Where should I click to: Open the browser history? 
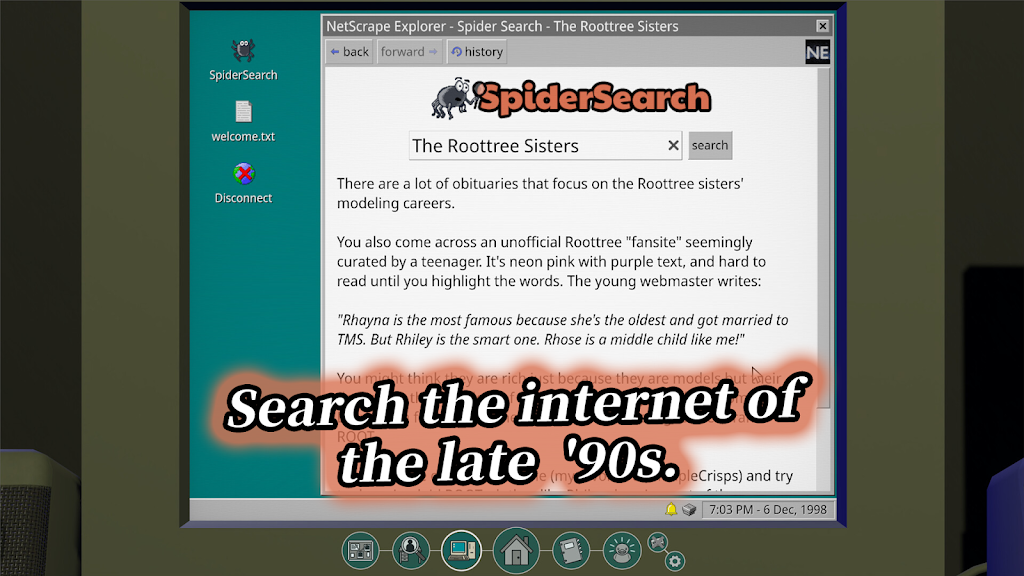[477, 52]
